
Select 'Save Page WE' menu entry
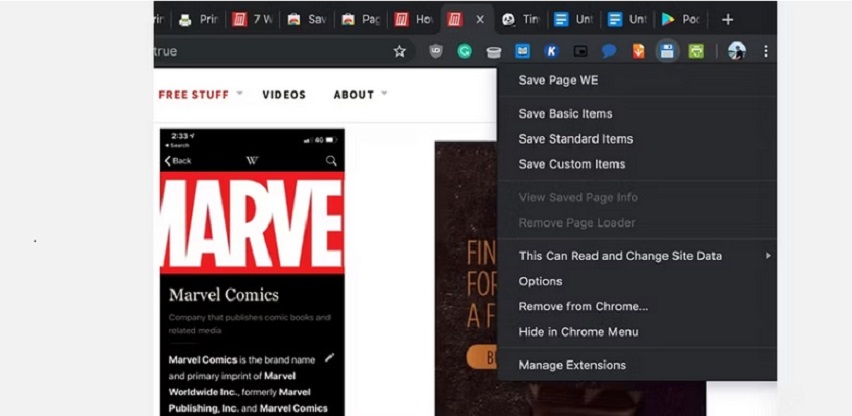click(637, 80)
